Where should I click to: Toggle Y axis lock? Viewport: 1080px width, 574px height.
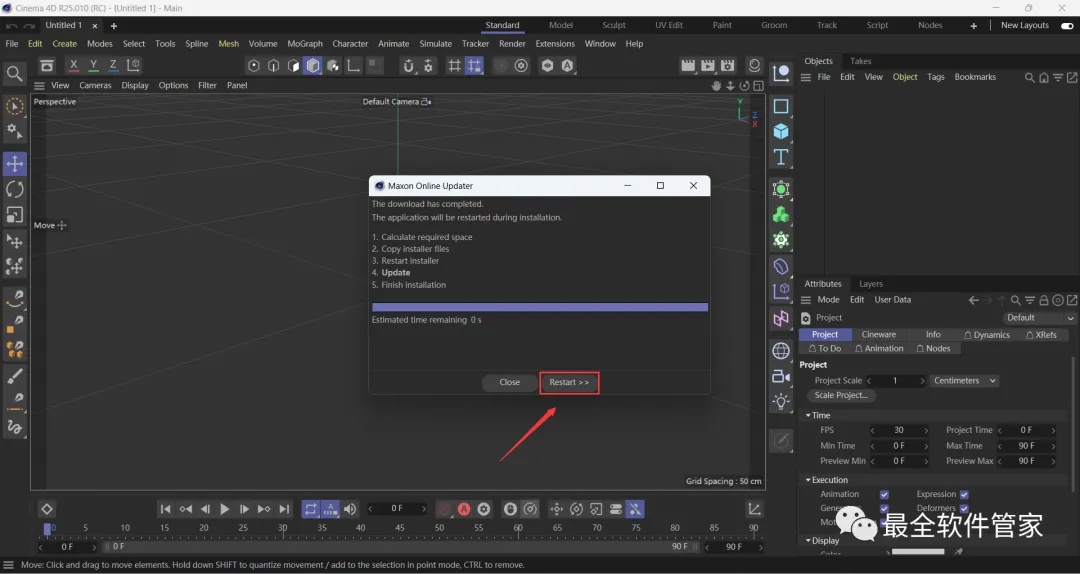click(x=93, y=65)
